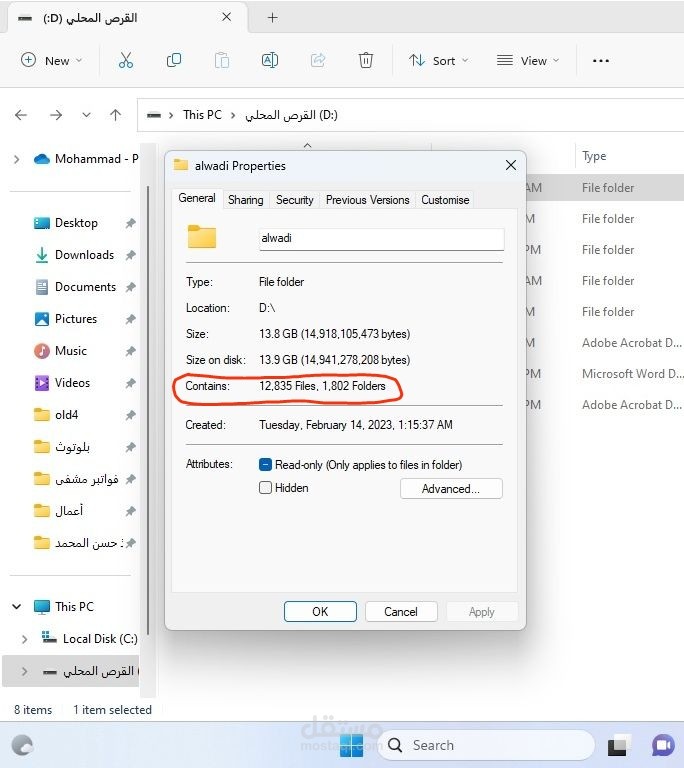
Task: Click the taskbar widgets icon
Action: [22, 745]
